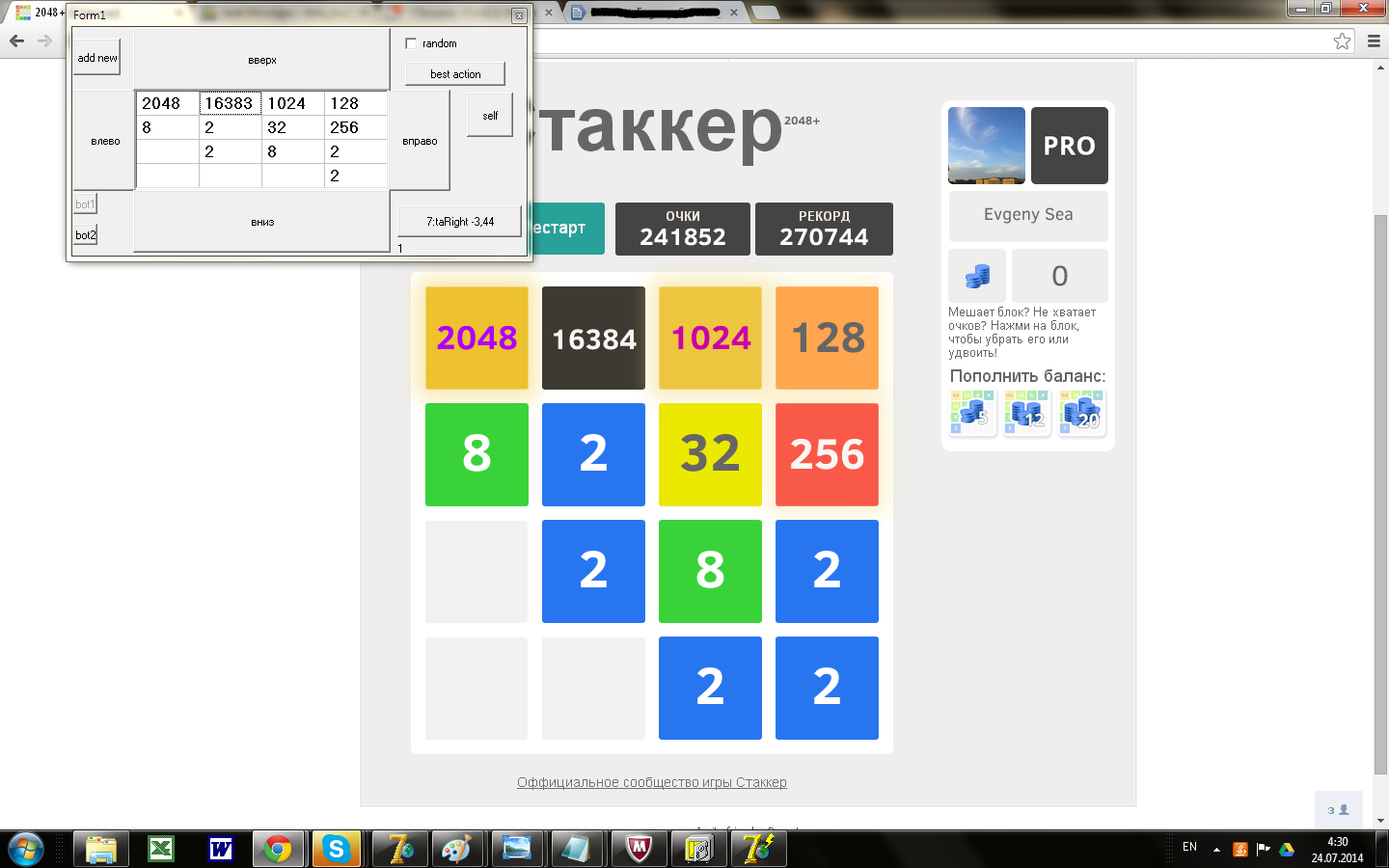Open Оффициальное сообщество игры Стаккер link
Image resolution: width=1389 pixels, height=868 pixels.
coord(652,782)
